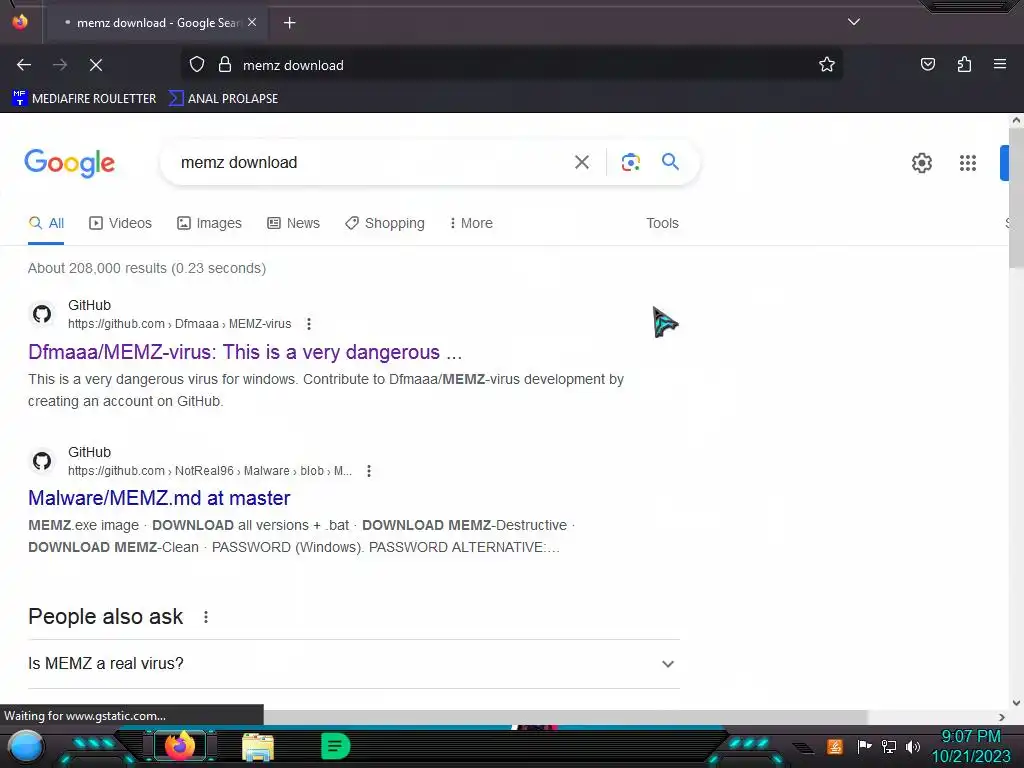
Task: Open the Firefox extensions puzzle icon
Action: point(964,65)
